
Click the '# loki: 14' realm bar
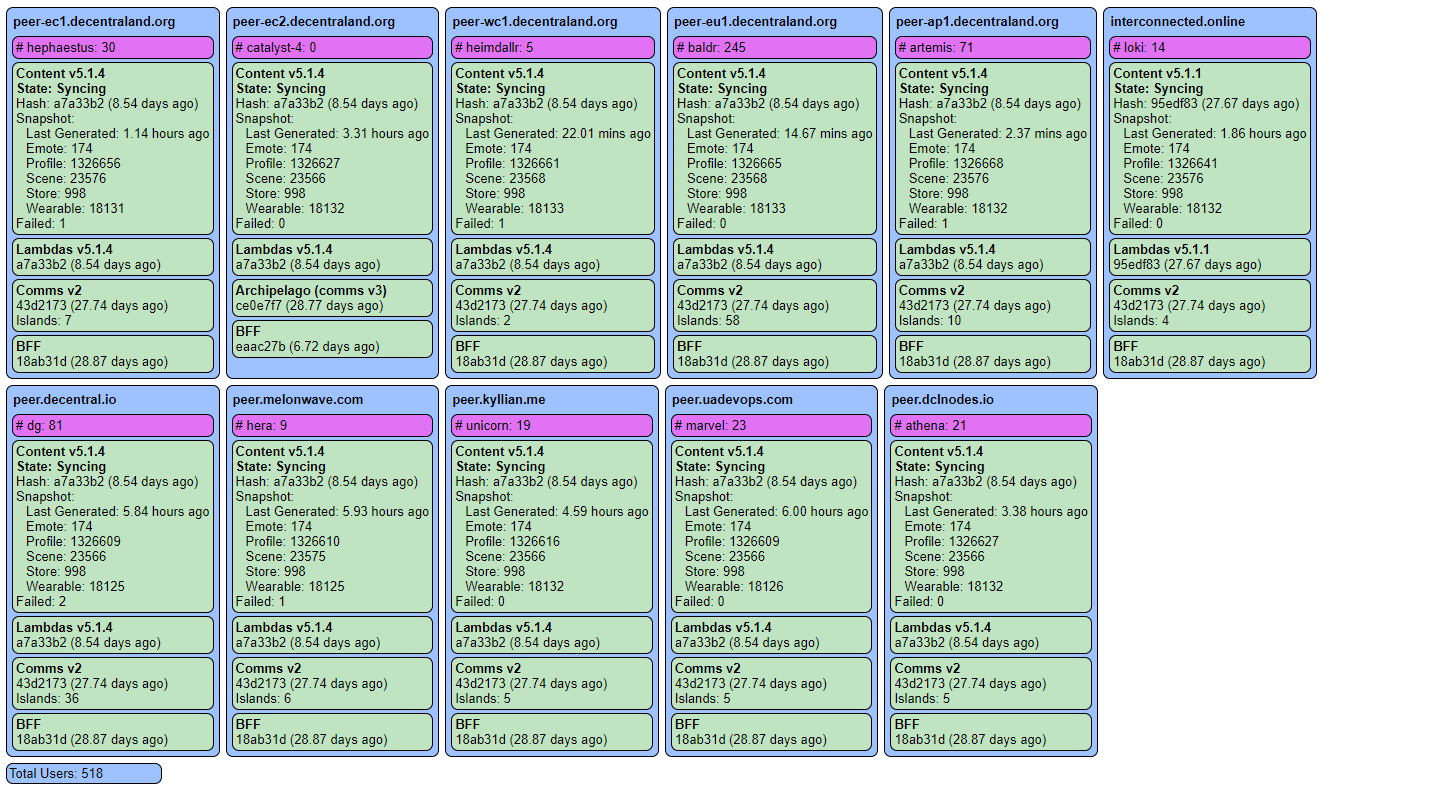click(1210, 47)
